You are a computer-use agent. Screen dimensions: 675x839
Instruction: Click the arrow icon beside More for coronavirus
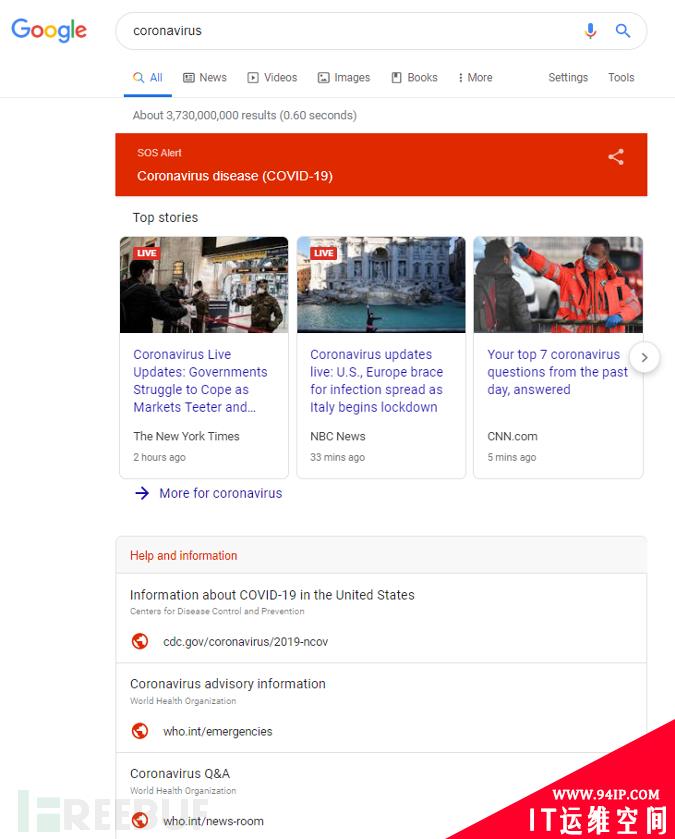(x=142, y=493)
